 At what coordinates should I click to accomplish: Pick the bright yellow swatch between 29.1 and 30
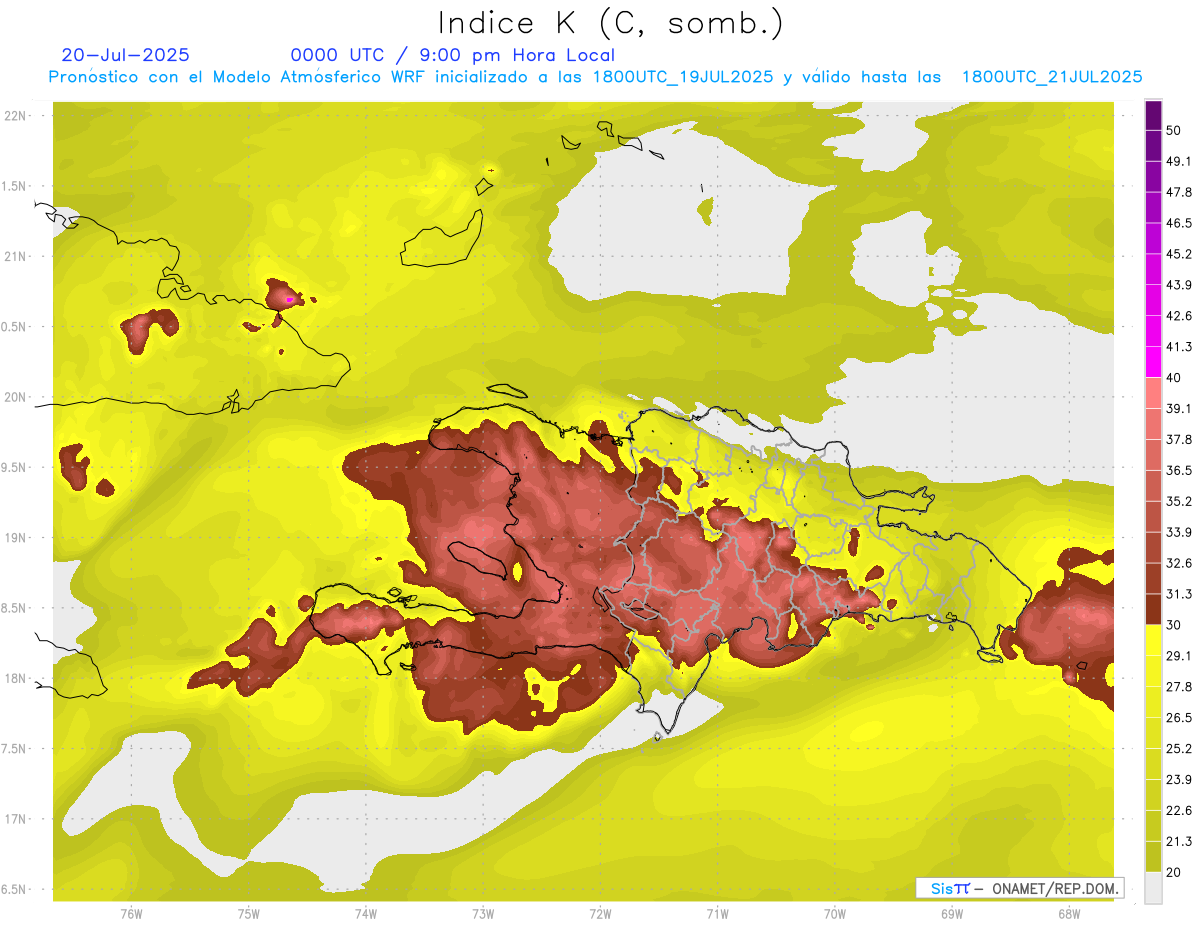[1154, 640]
